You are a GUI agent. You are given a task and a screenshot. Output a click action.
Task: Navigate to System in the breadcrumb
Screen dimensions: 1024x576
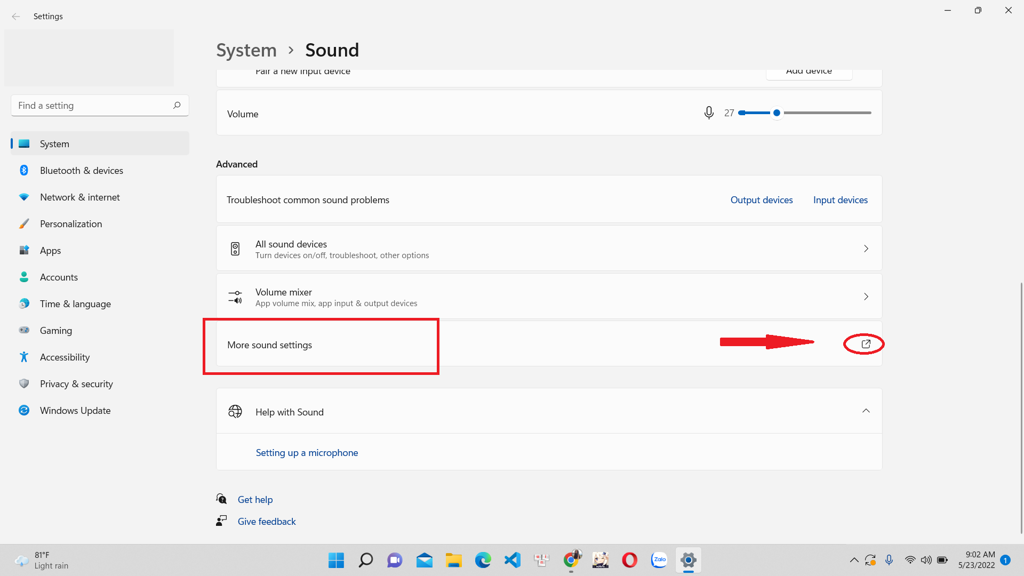click(x=246, y=50)
